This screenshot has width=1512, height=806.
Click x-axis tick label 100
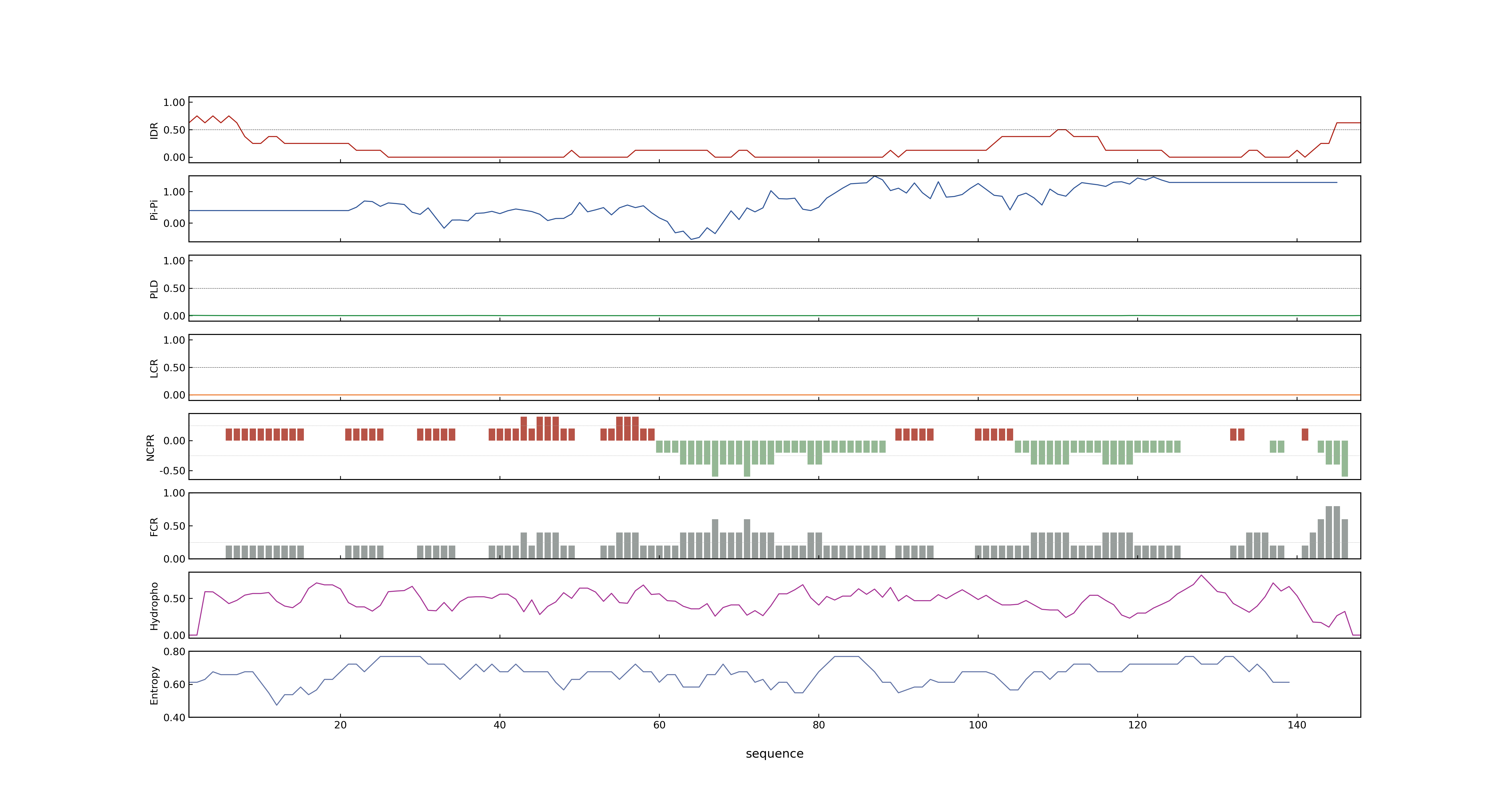978,725
